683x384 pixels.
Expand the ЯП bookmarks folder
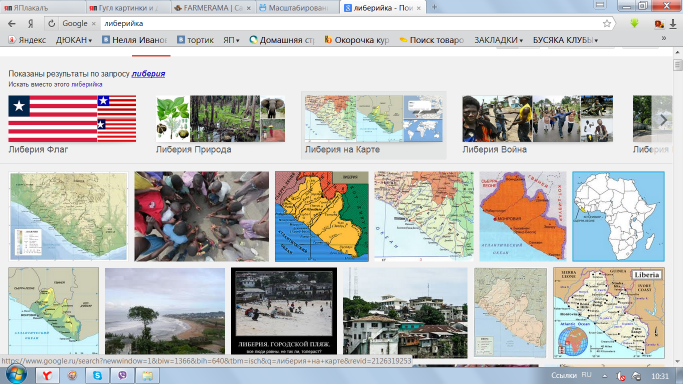tap(231, 40)
